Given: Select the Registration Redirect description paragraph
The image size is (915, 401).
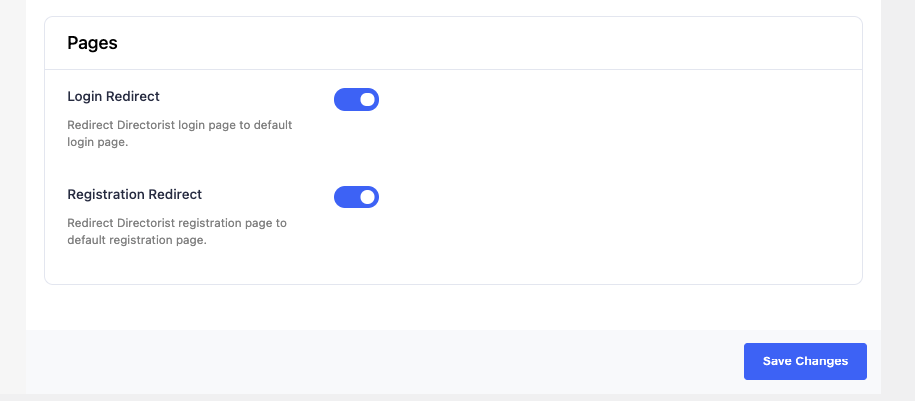Looking at the screenshot, I should click(177, 232).
